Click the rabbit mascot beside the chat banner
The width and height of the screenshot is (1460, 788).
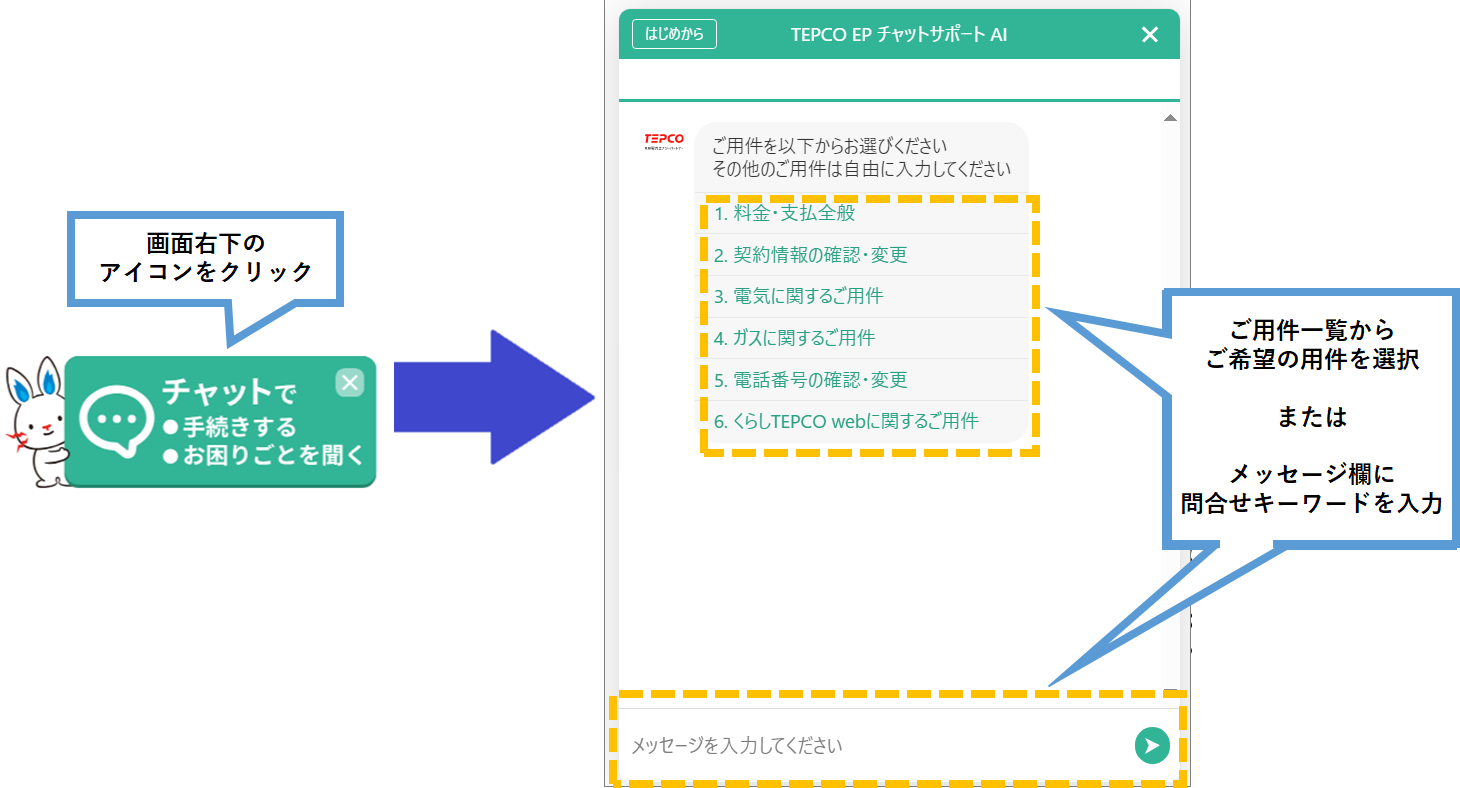[x=35, y=422]
